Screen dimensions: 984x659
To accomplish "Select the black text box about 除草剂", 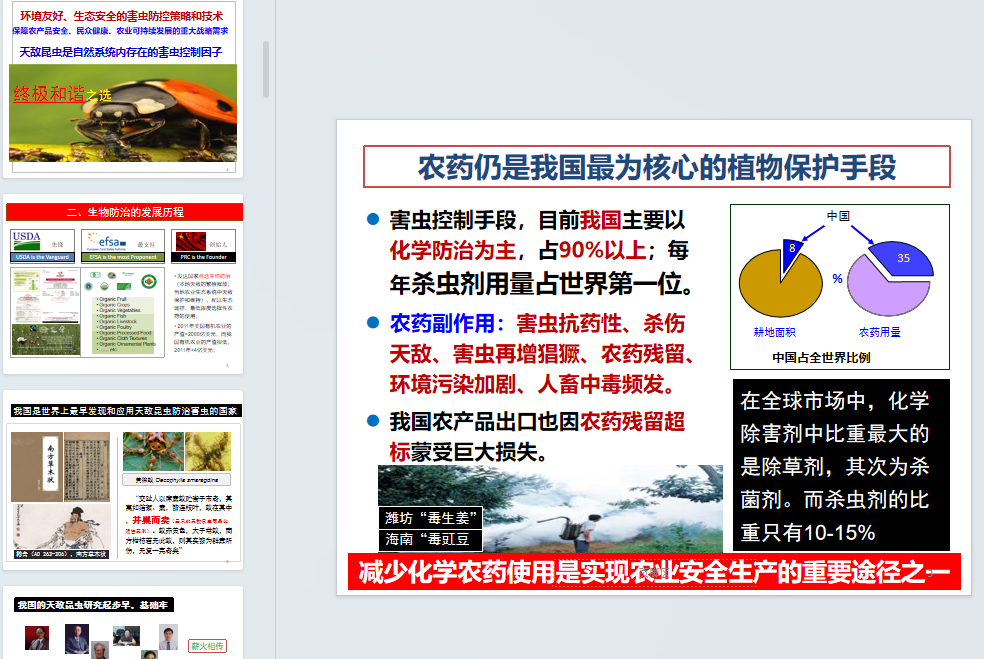I will (841, 465).
